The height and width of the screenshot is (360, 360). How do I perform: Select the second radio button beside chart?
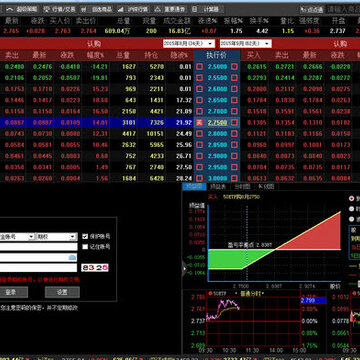[x=351, y=209]
